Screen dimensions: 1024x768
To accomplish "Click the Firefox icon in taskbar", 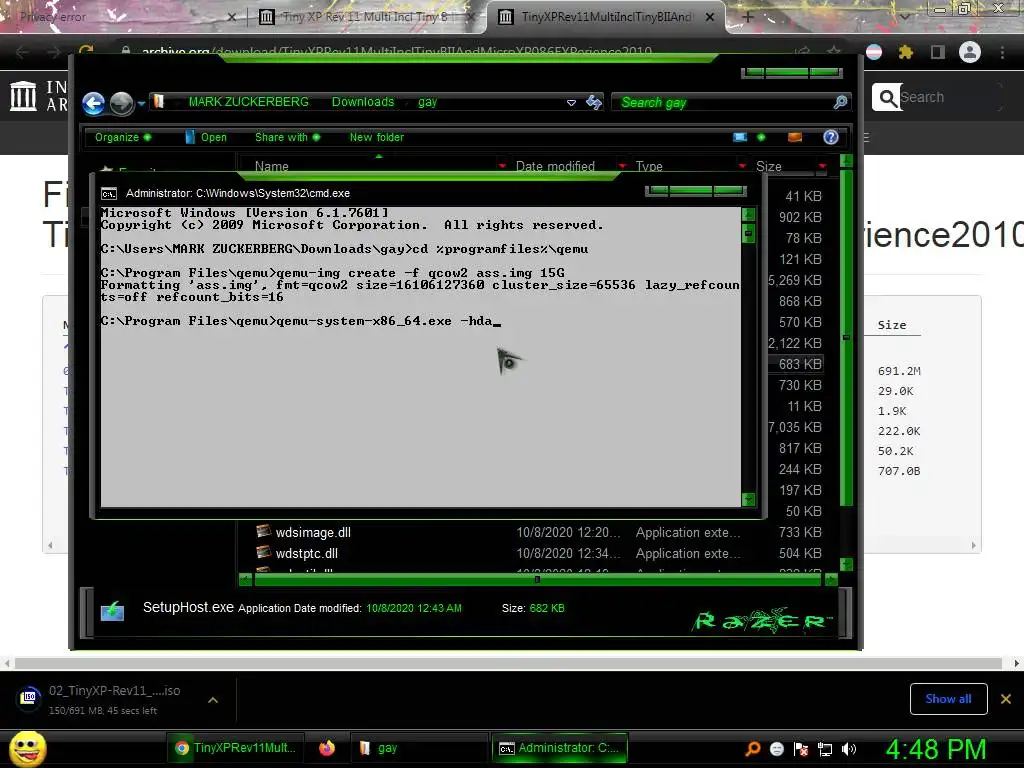I will point(327,748).
